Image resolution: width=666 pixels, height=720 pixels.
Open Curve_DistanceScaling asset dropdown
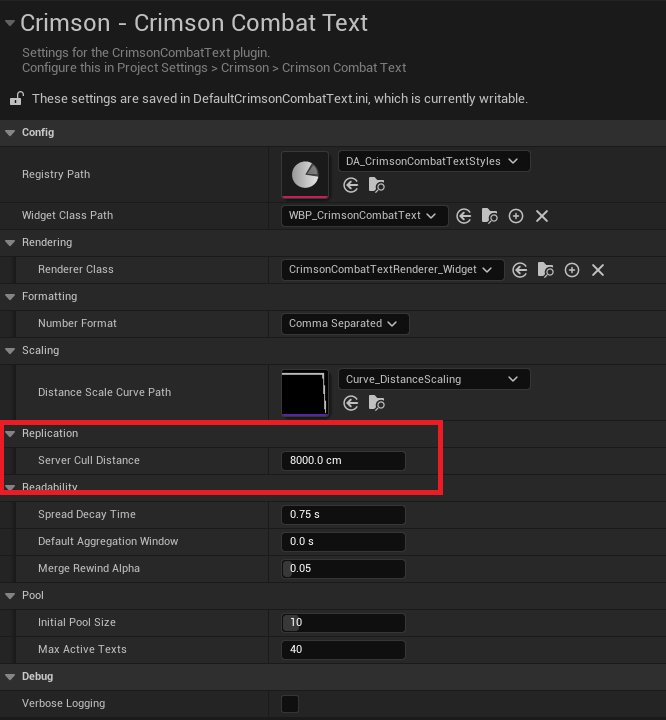(x=434, y=379)
